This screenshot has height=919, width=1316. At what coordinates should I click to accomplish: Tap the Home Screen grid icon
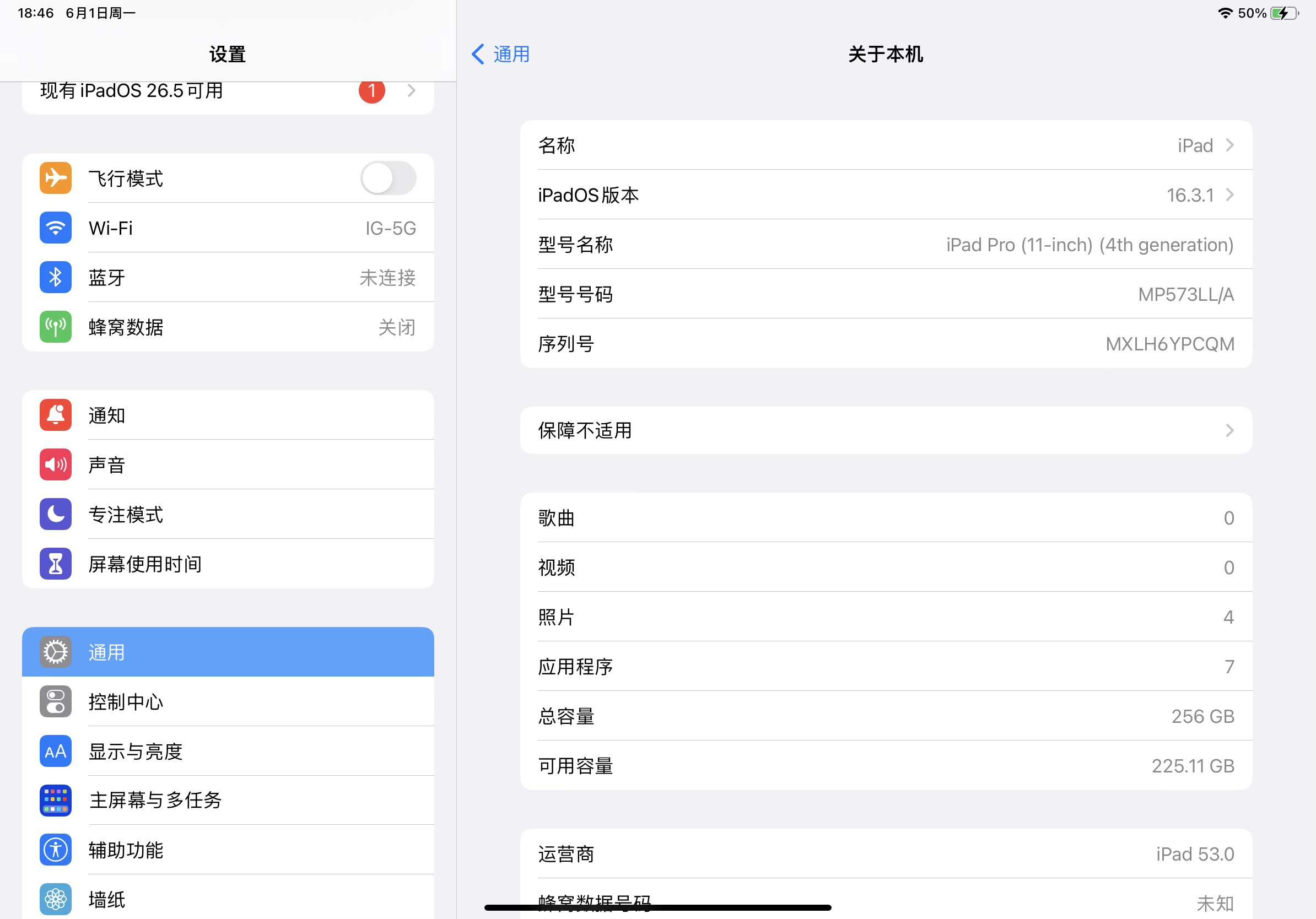click(56, 801)
